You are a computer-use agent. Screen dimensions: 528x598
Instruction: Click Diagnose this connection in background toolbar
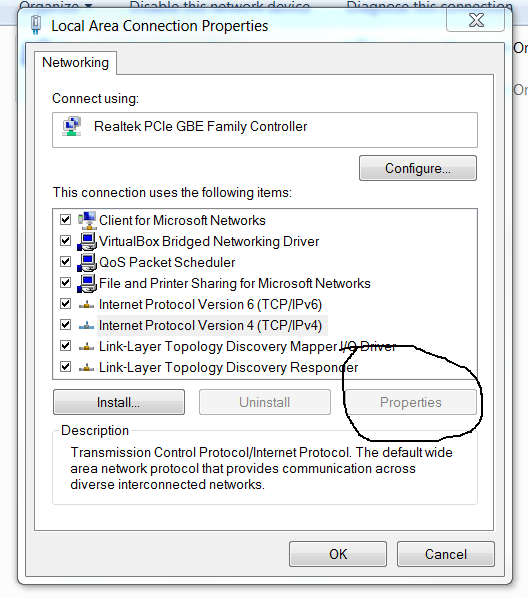[x=430, y=5]
